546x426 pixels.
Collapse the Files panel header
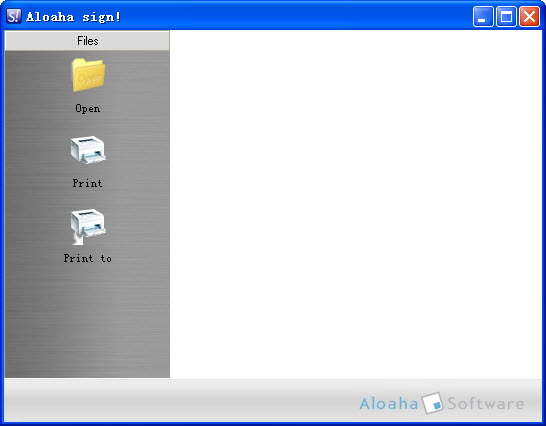87,41
